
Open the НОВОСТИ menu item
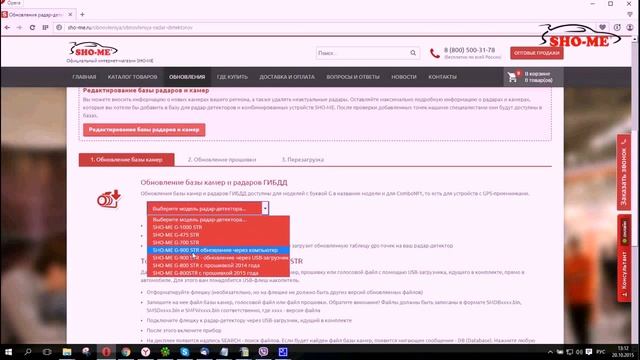pyautogui.click(x=404, y=77)
